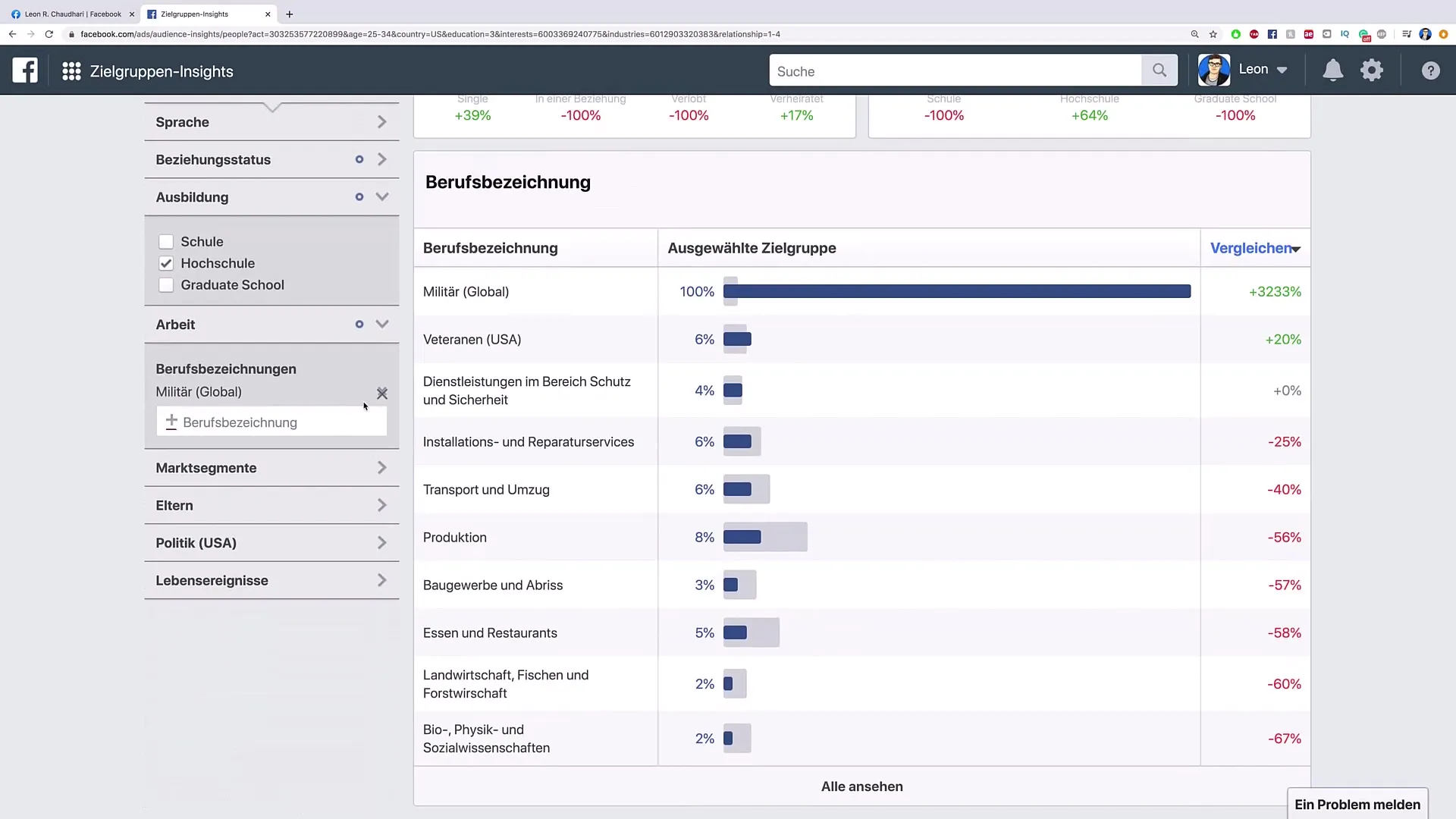Click Ein Problem melden button
1456x819 pixels.
click(x=1357, y=804)
